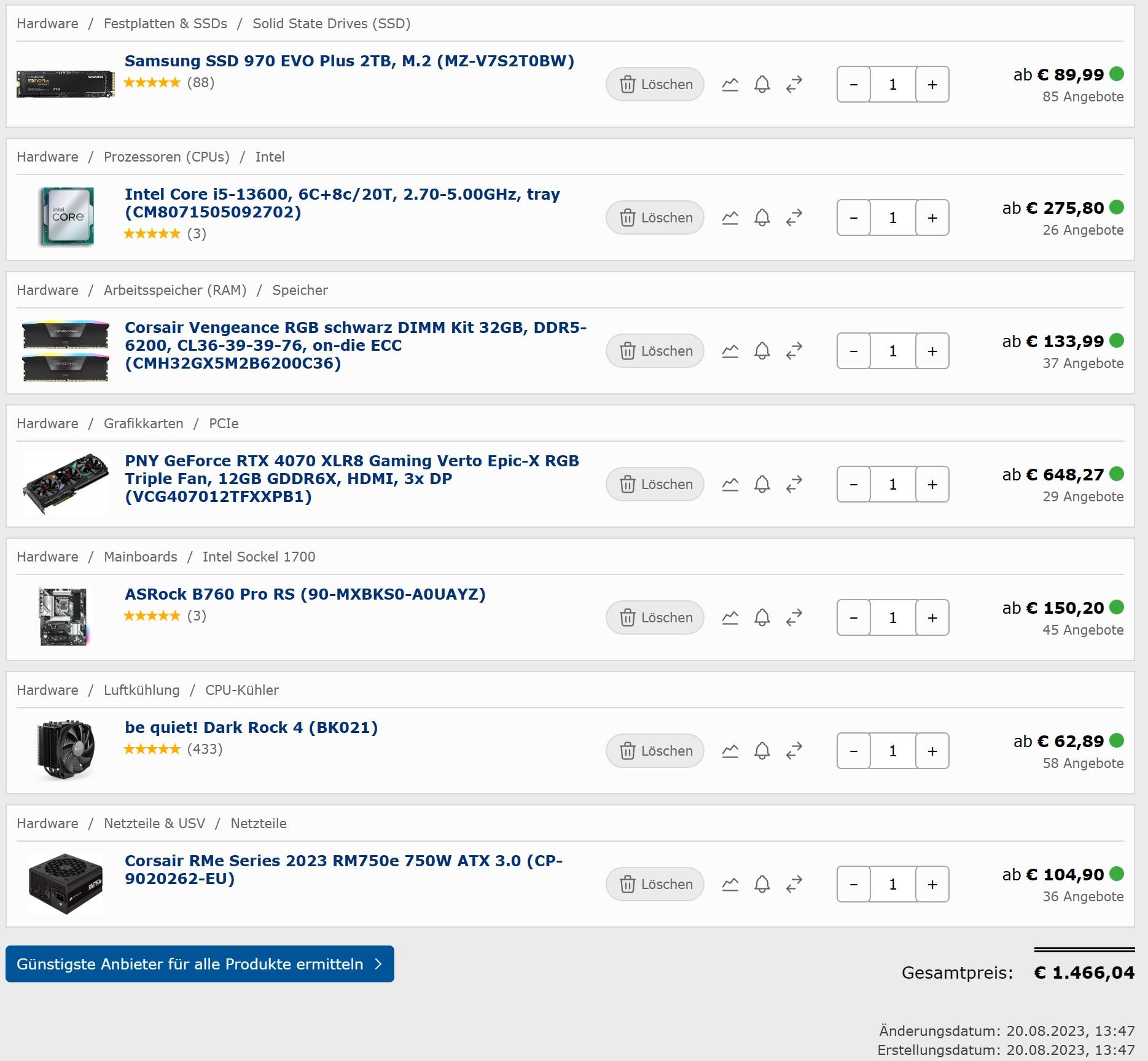This screenshot has width=1148, height=1061.
Task: Click compare arrows icon for Dark Rock 4
Action: (x=794, y=751)
